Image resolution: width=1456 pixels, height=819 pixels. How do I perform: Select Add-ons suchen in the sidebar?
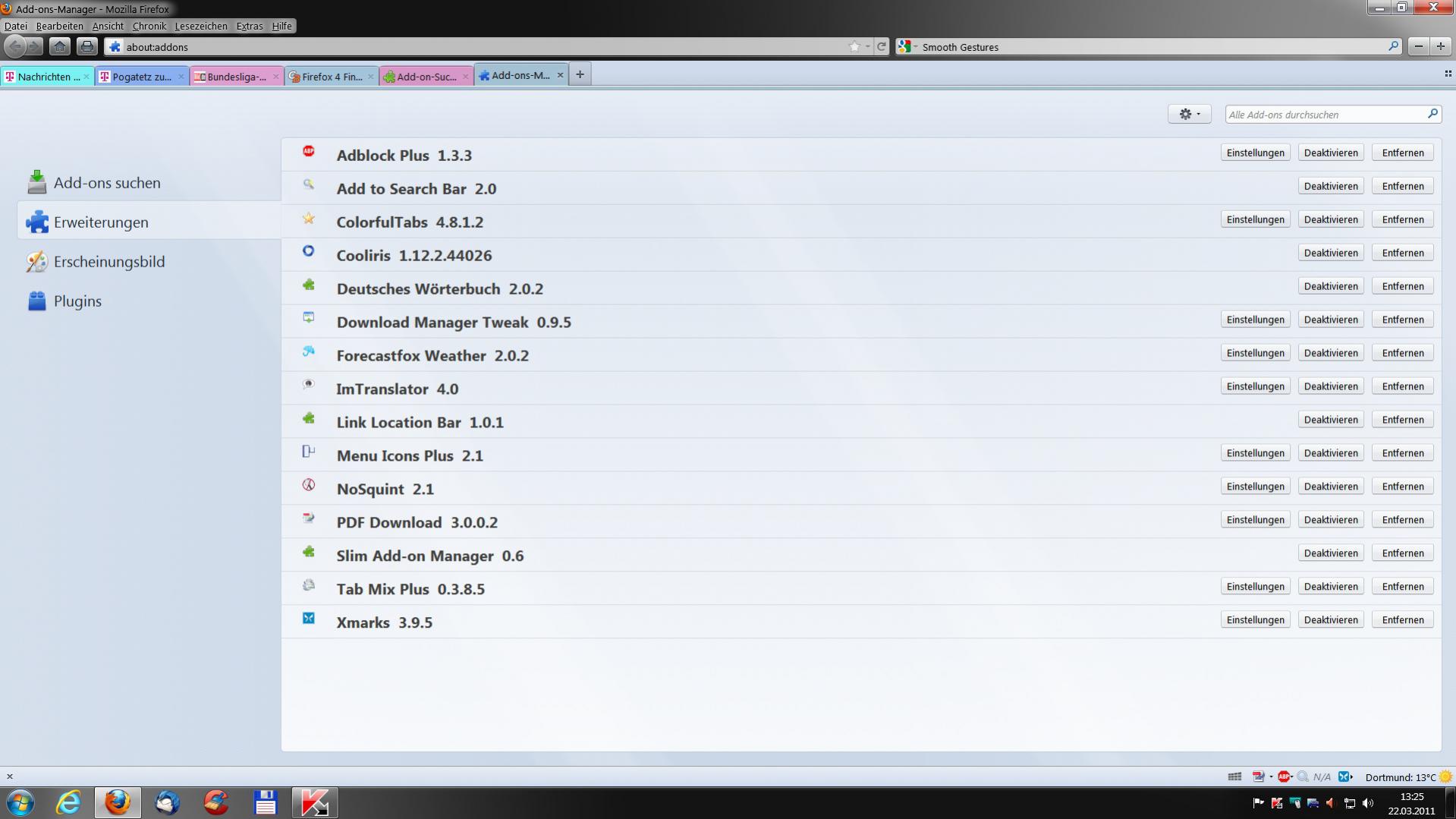click(x=149, y=182)
